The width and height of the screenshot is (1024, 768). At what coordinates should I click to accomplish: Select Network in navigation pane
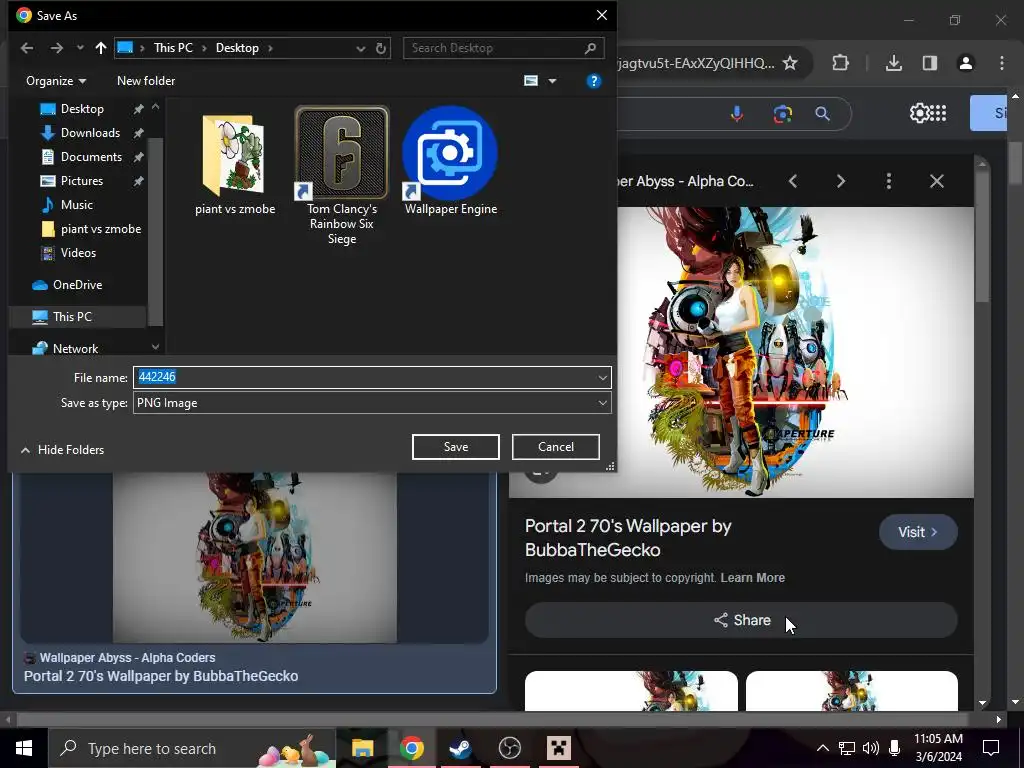click(74, 349)
